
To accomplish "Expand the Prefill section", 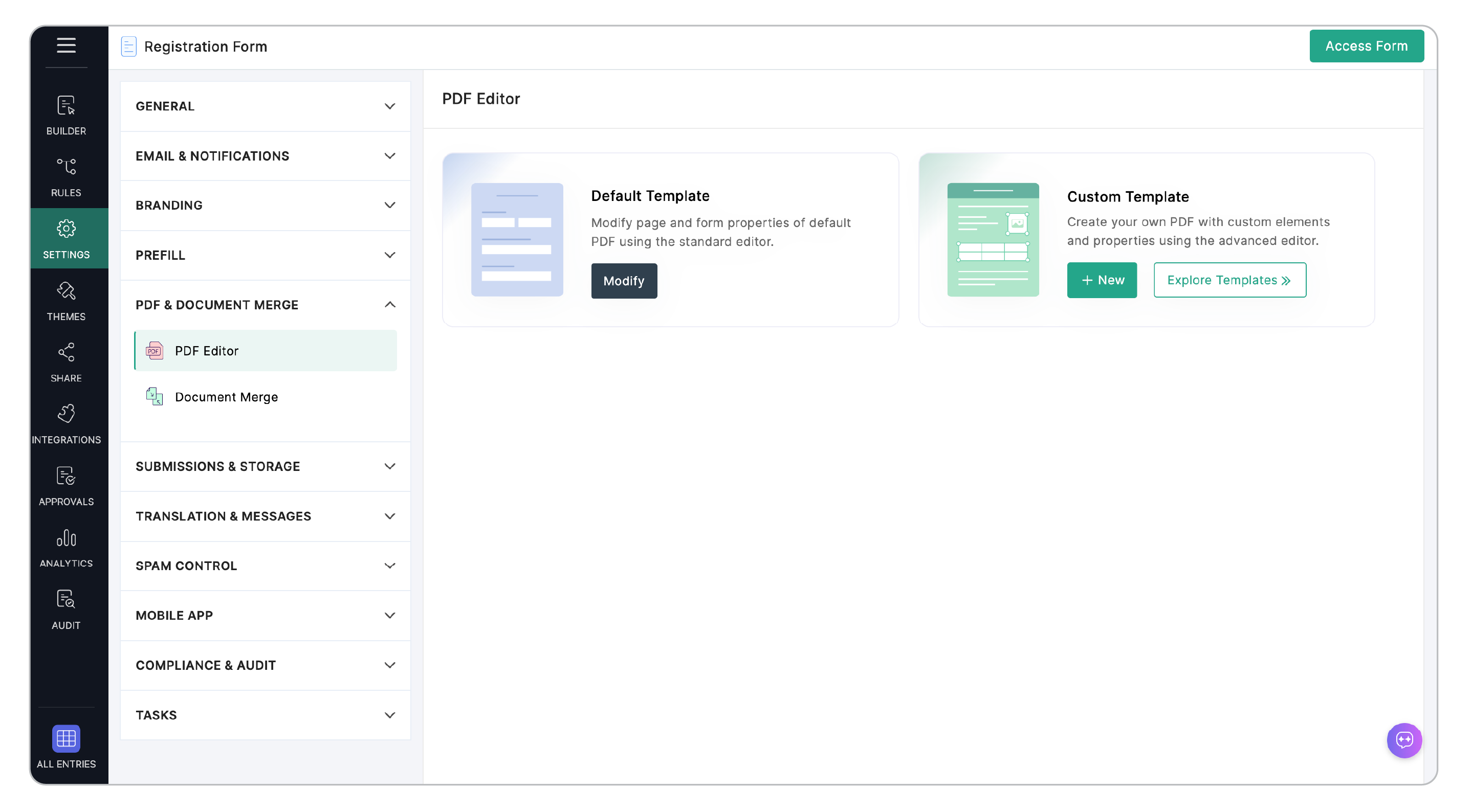I will tap(266, 255).
